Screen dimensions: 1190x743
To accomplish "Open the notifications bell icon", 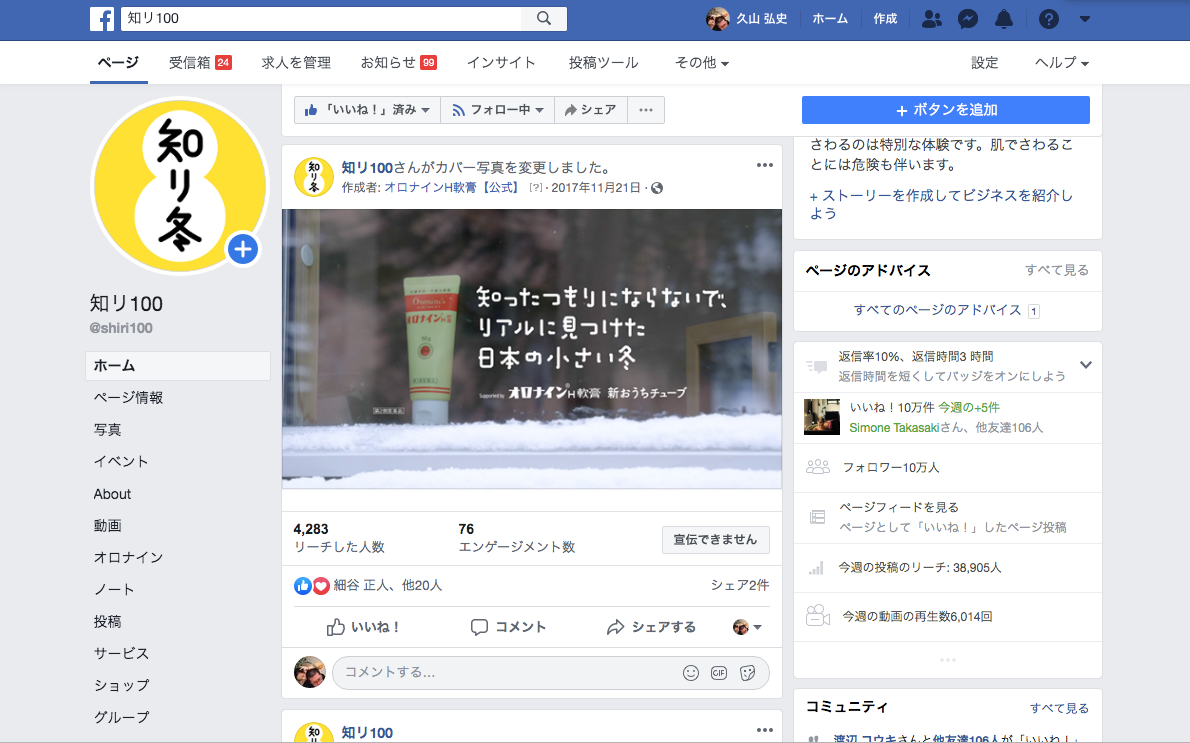I will coord(1003,19).
